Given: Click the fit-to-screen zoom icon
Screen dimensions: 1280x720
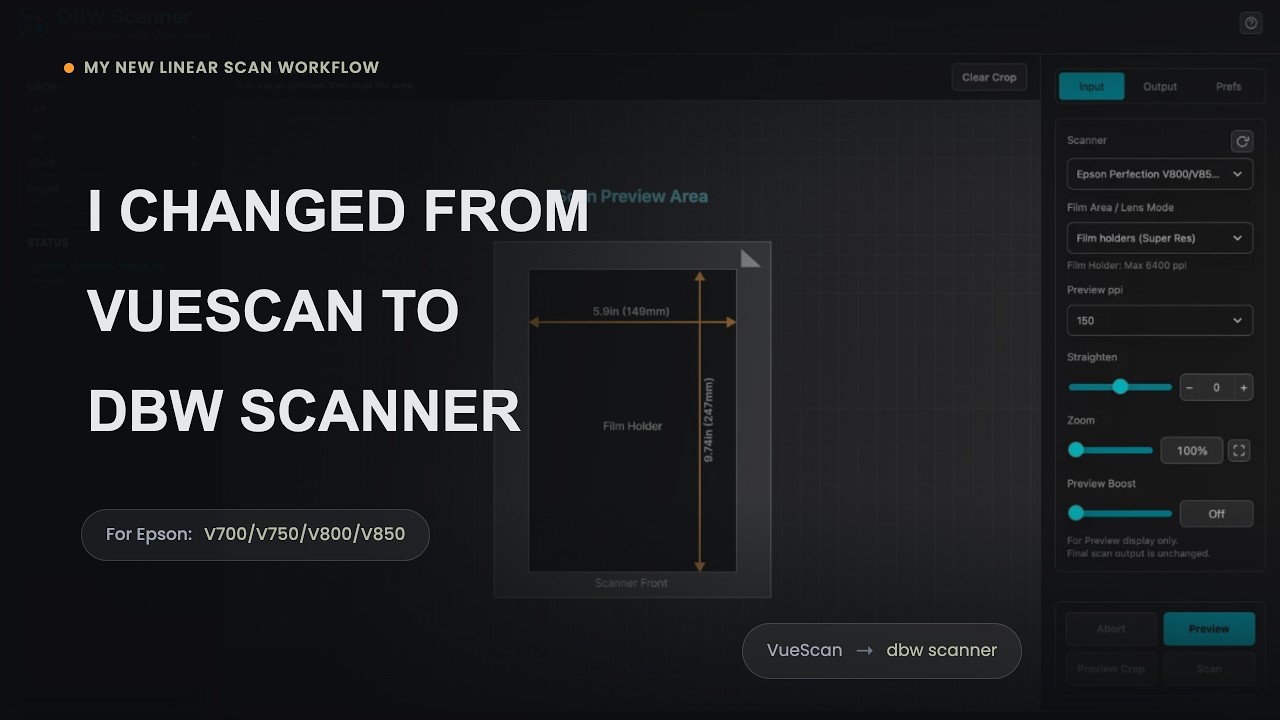Looking at the screenshot, I should [1239, 450].
